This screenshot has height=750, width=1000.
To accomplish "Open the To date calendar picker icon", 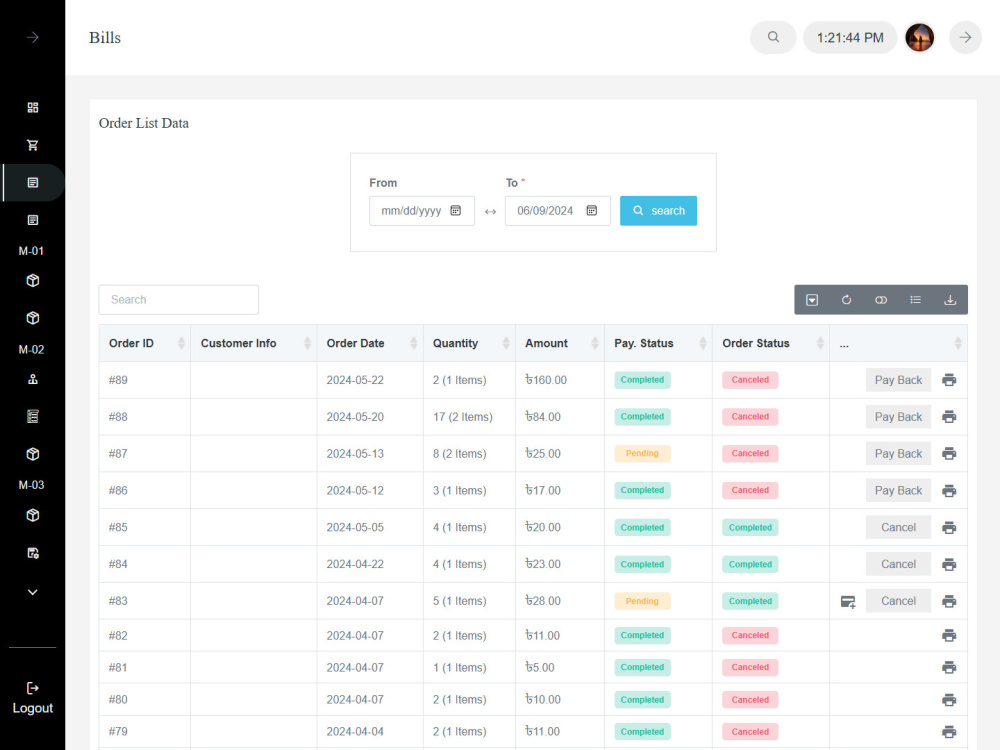I will tap(592, 210).
